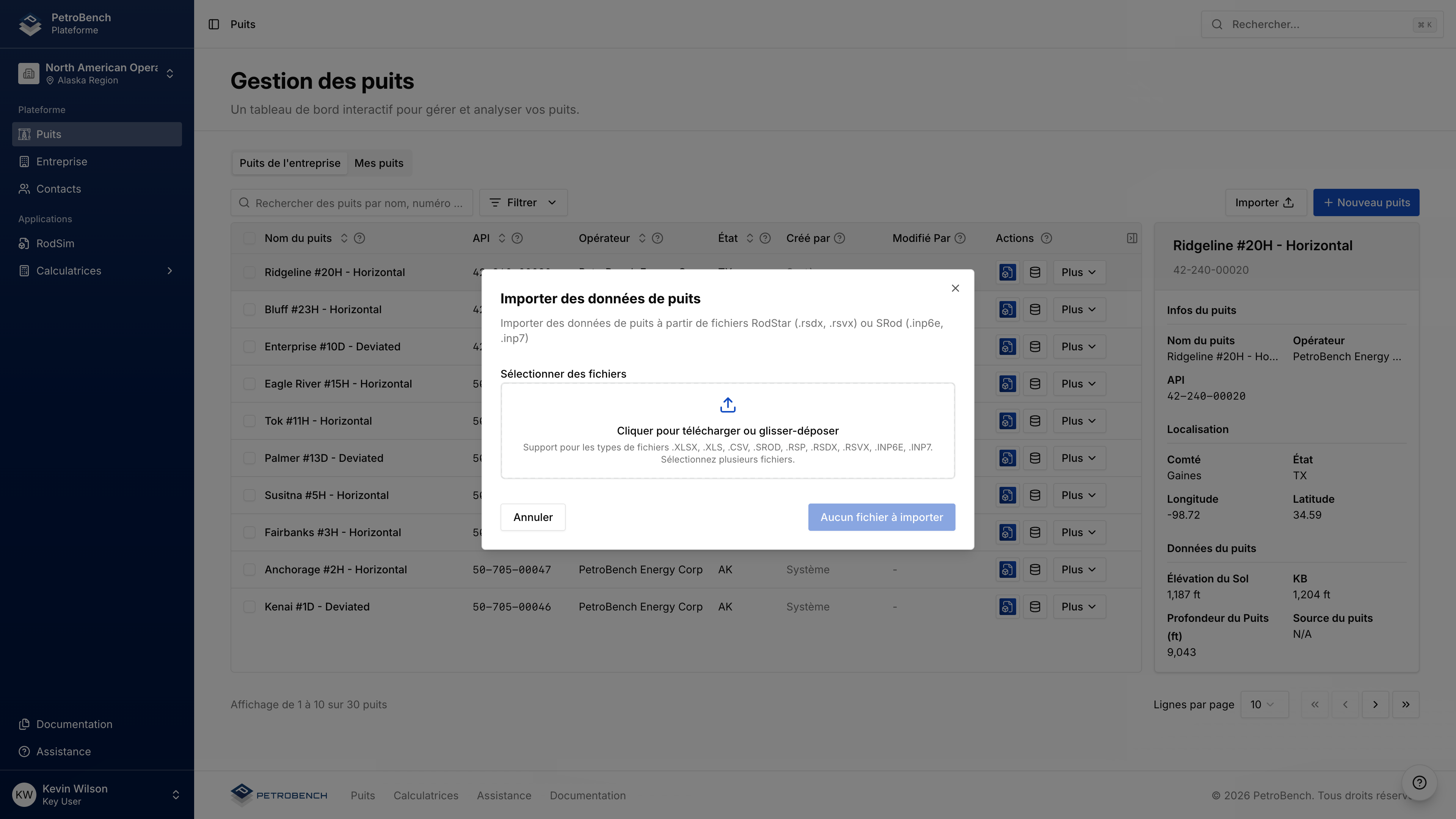Image resolution: width=1456 pixels, height=819 pixels.
Task: Collapse the well details side panel icon
Action: click(1131, 238)
